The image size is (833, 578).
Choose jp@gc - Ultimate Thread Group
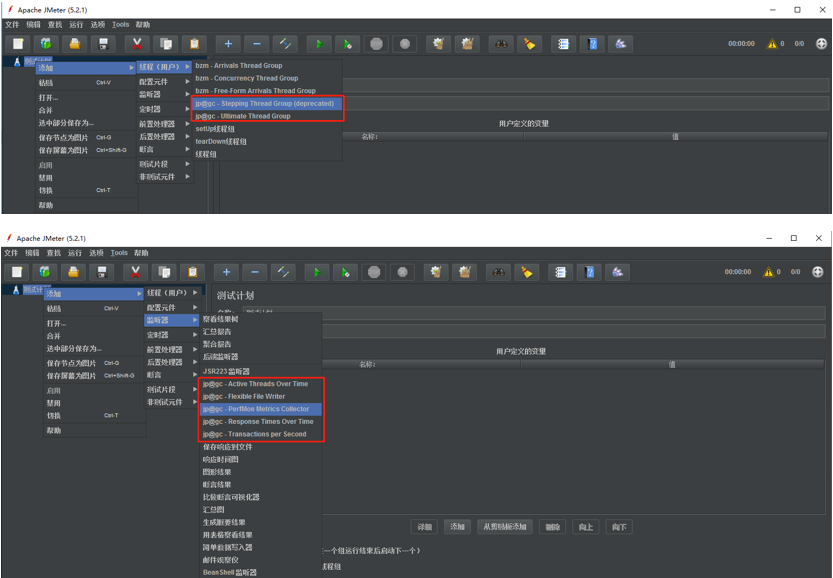click(267, 116)
